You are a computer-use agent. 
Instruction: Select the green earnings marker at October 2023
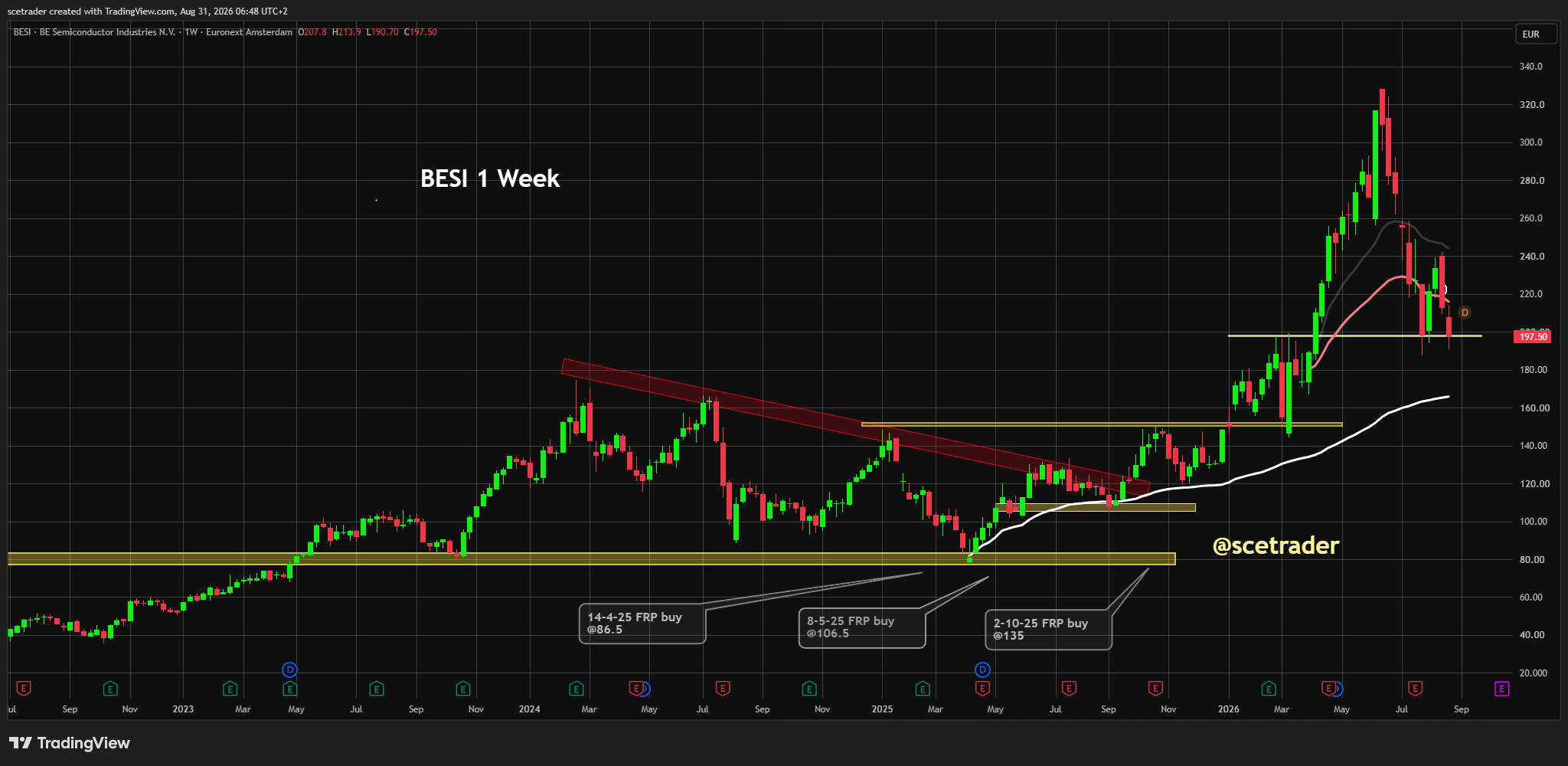click(462, 689)
